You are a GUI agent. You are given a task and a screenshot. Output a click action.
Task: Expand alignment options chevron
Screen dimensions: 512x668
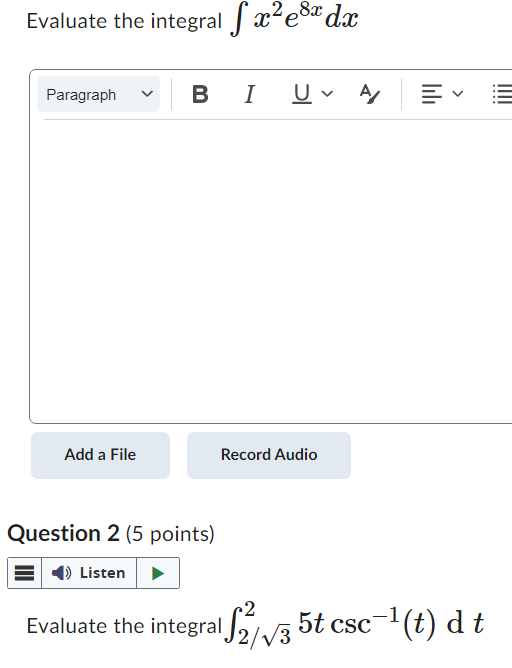click(x=457, y=94)
